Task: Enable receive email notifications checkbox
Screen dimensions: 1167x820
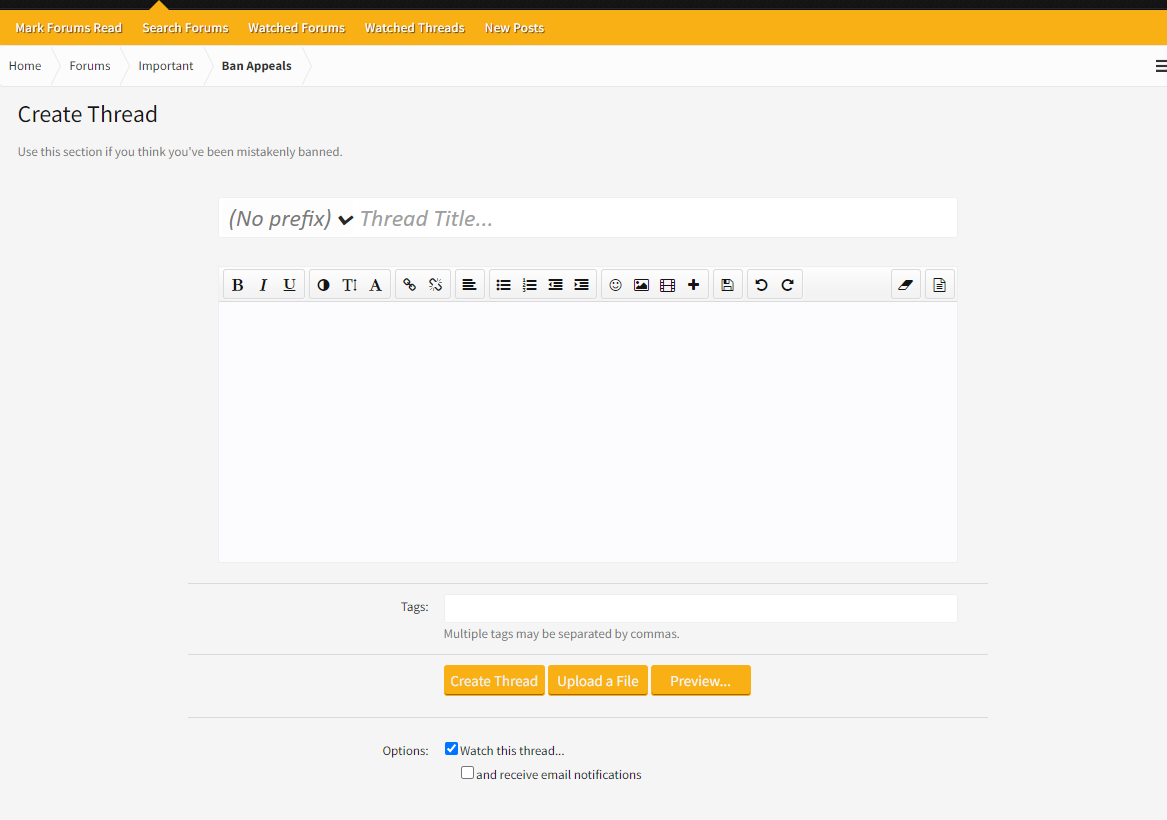Action: coord(467,772)
